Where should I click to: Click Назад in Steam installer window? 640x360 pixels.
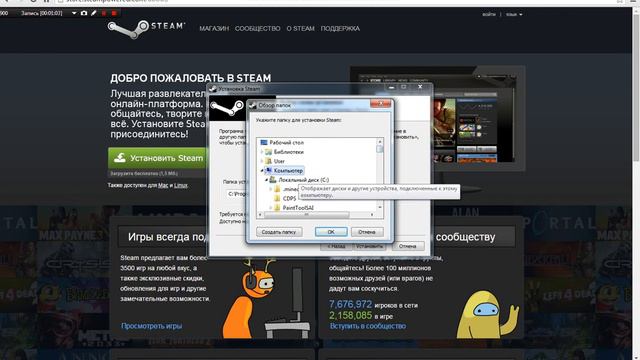[336, 247]
